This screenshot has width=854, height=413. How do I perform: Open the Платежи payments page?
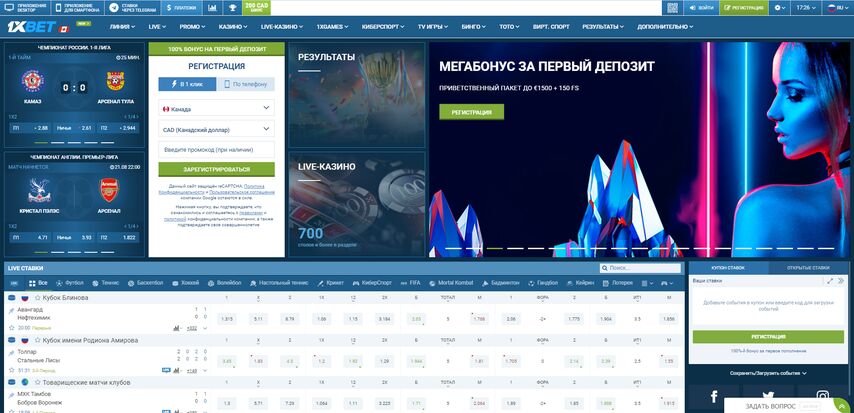(x=182, y=8)
